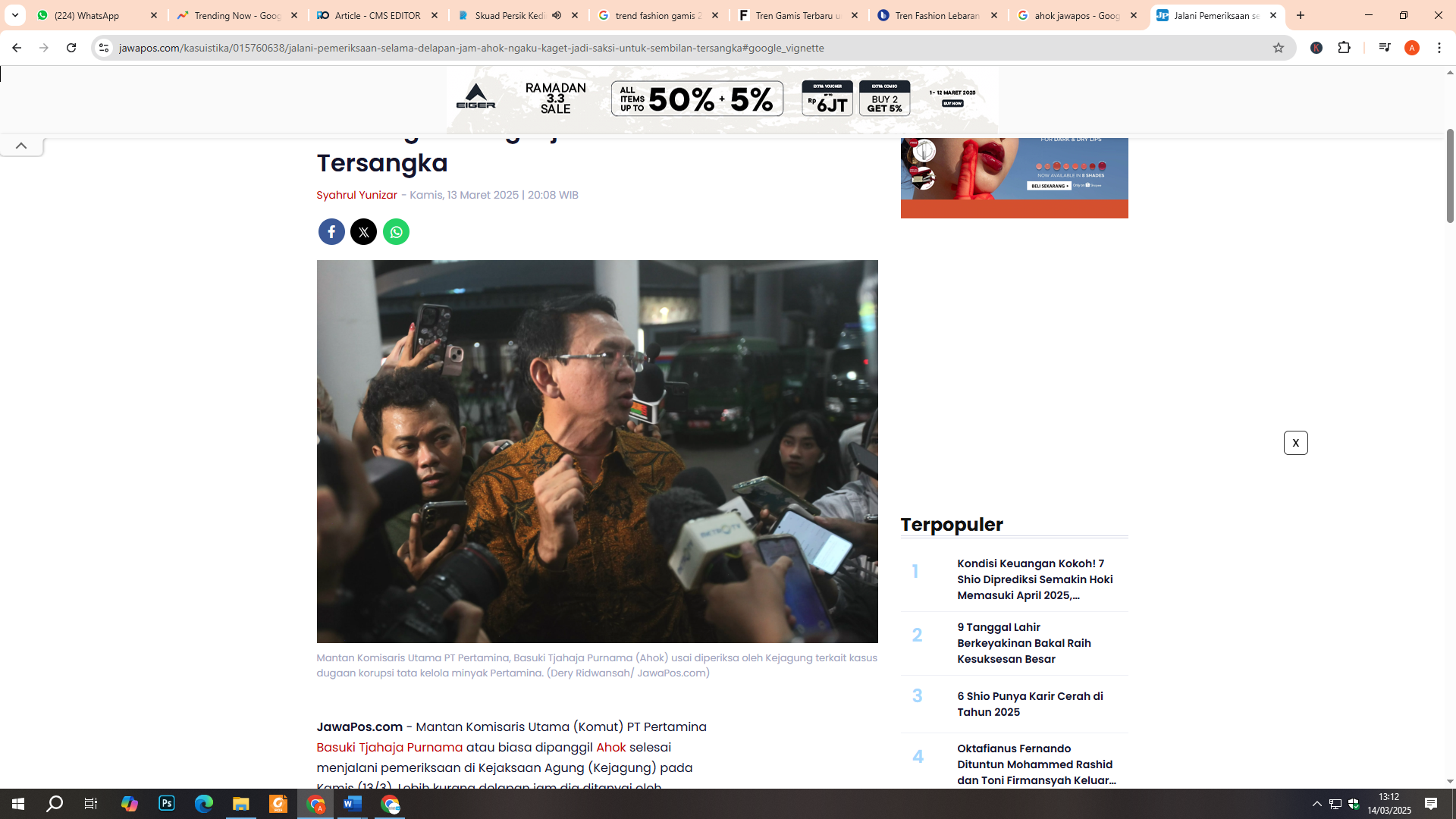Open Task View on taskbar

pyautogui.click(x=91, y=804)
